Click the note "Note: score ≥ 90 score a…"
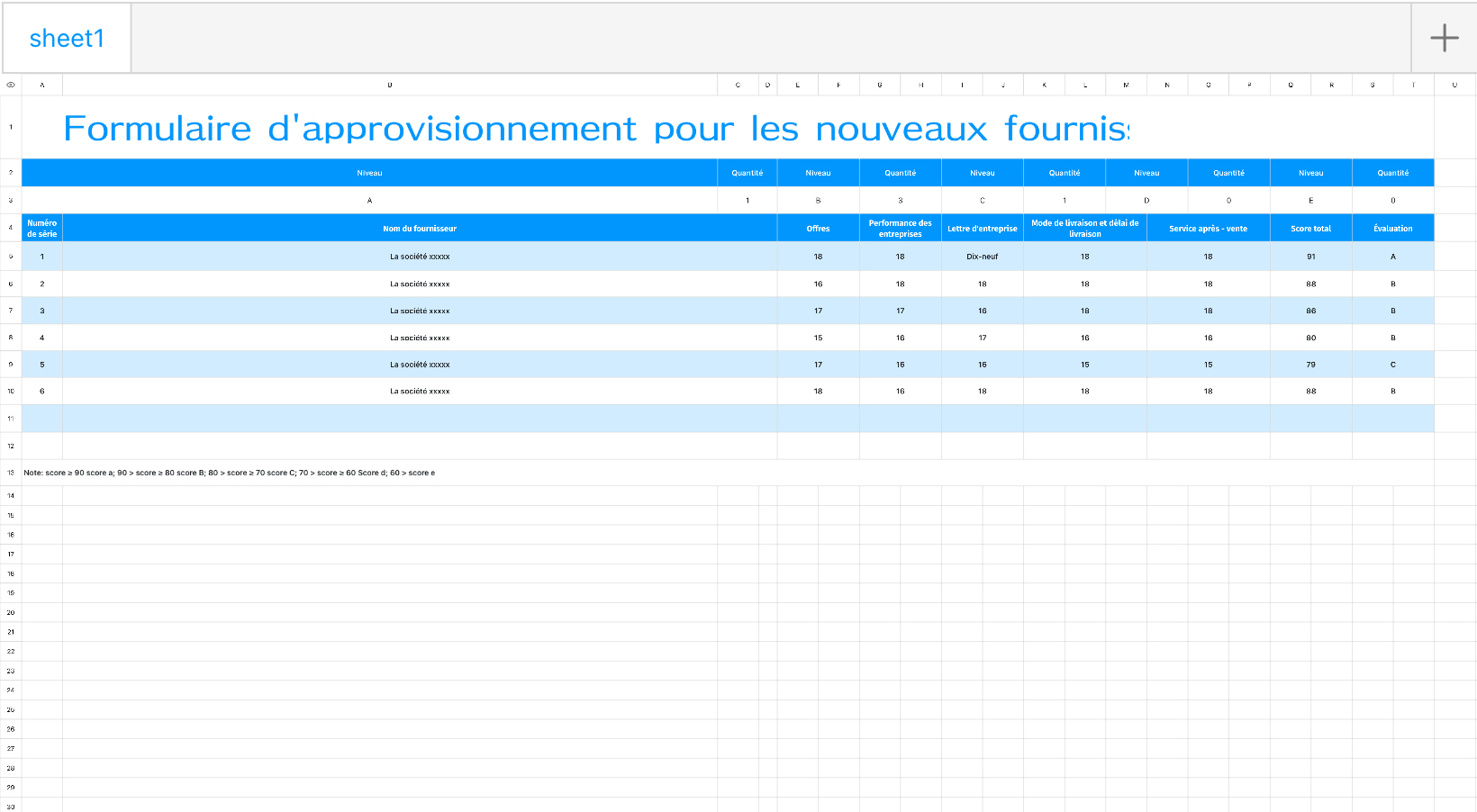Screen dimensions: 1477x812 230,473
